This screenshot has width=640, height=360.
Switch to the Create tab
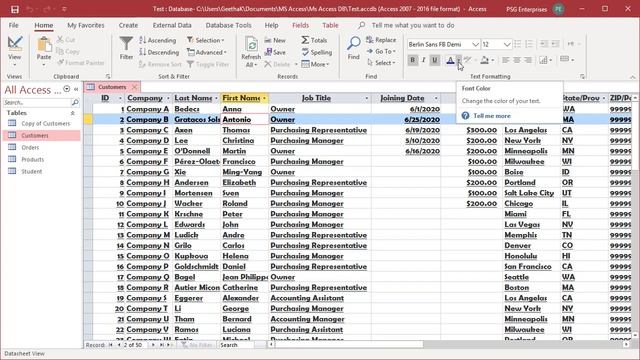tap(128, 25)
